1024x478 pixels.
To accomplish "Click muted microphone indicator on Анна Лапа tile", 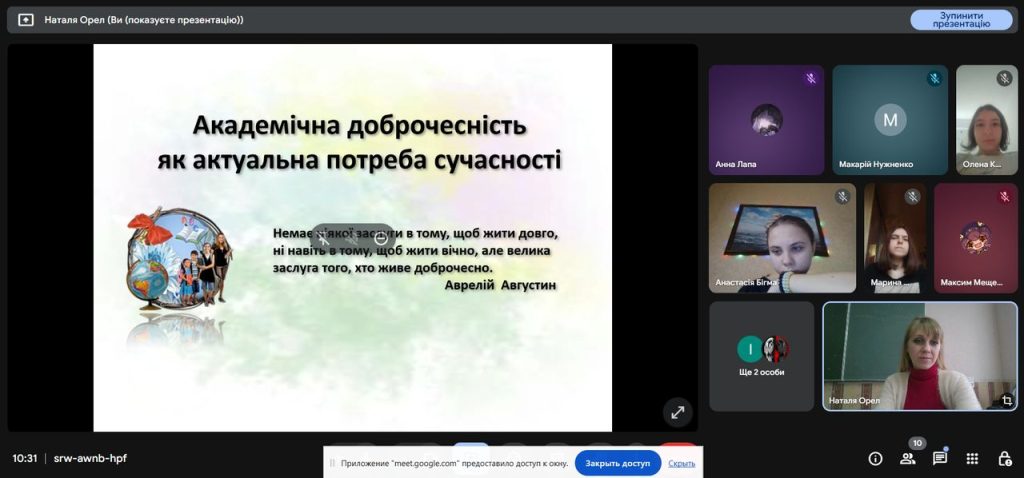I will click(x=811, y=78).
